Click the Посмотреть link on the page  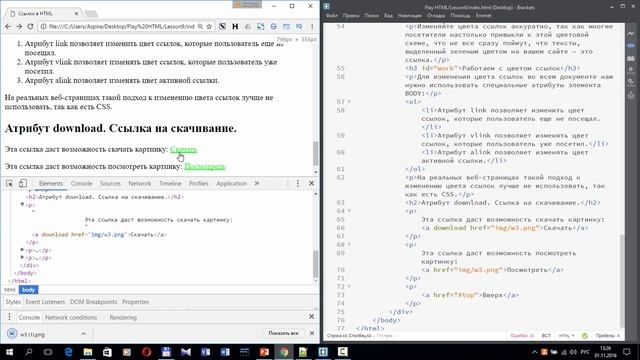tap(204, 167)
